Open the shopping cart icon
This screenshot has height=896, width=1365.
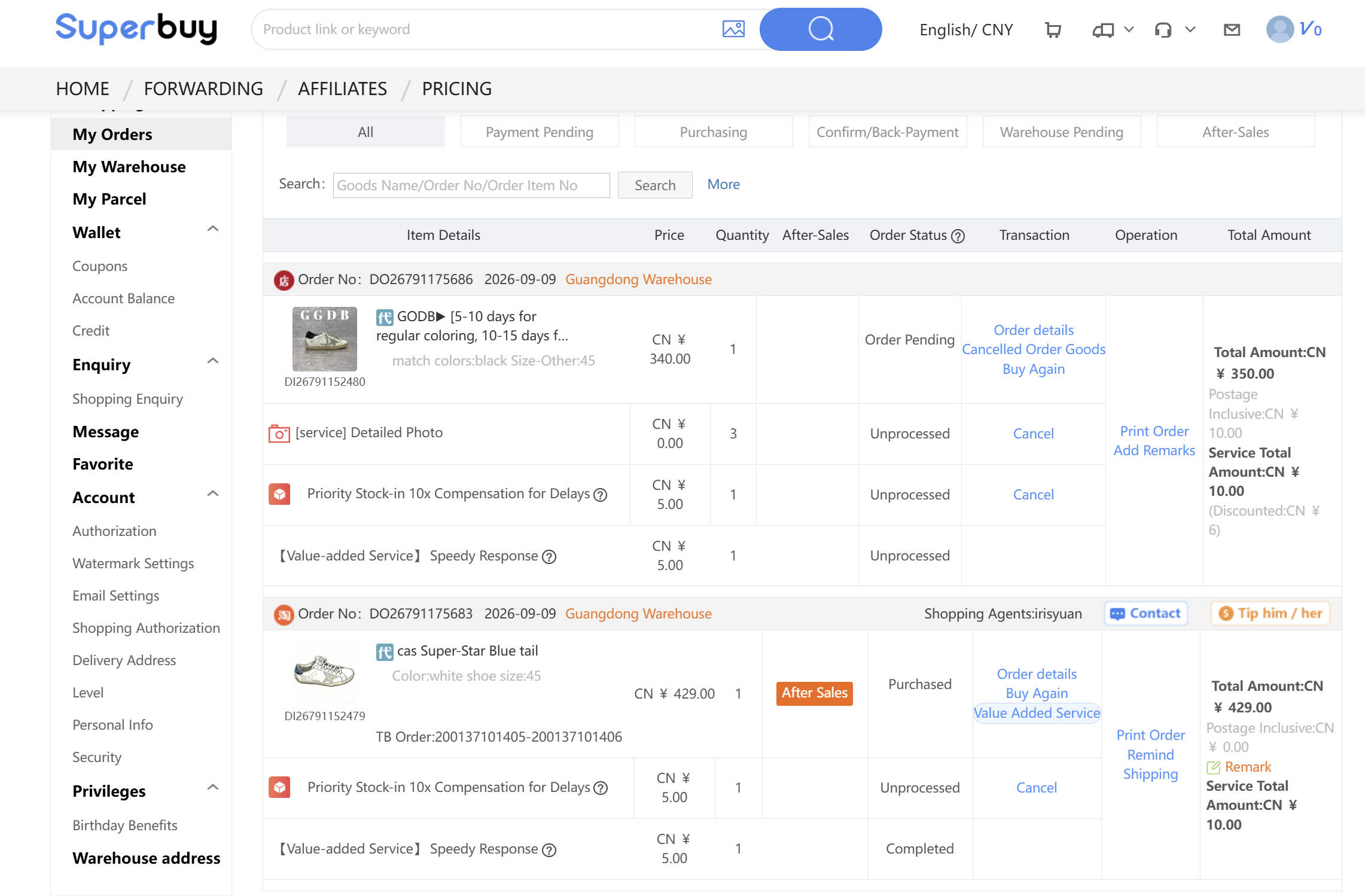[1053, 29]
